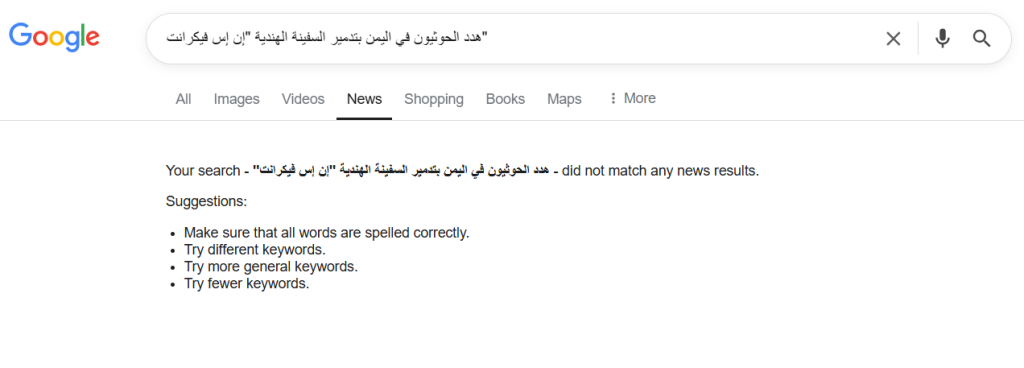Open the Images tab
The image size is (1024, 368).
click(236, 99)
